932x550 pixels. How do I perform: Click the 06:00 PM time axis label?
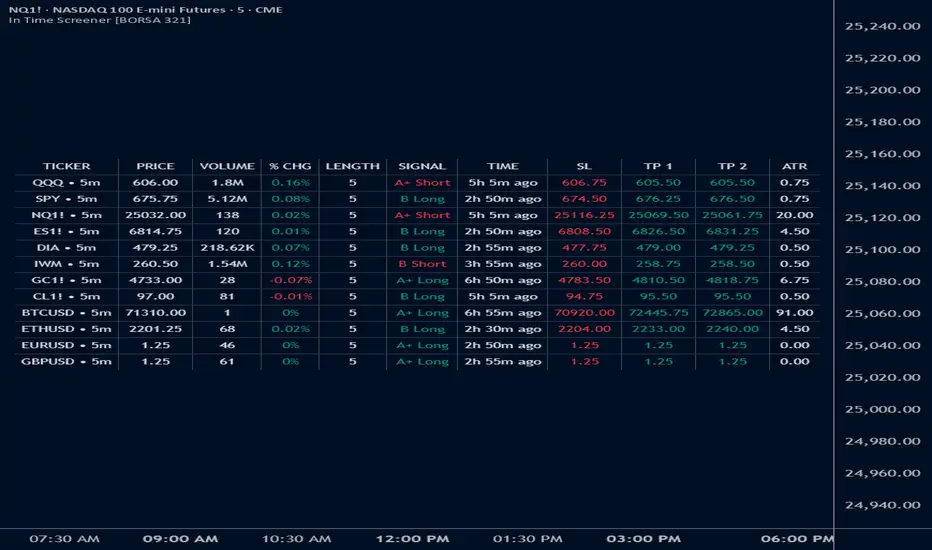(x=797, y=539)
